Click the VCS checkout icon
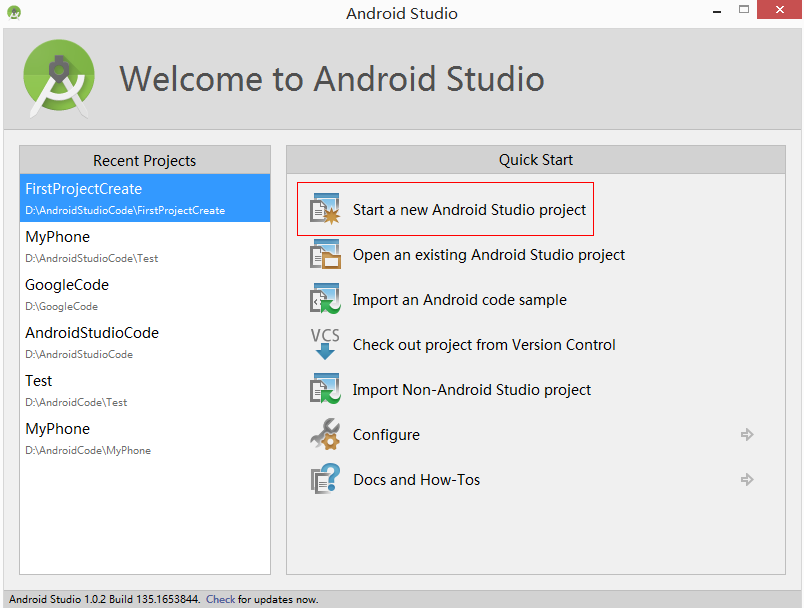The width and height of the screenshot is (804, 608). pyautogui.click(x=325, y=344)
